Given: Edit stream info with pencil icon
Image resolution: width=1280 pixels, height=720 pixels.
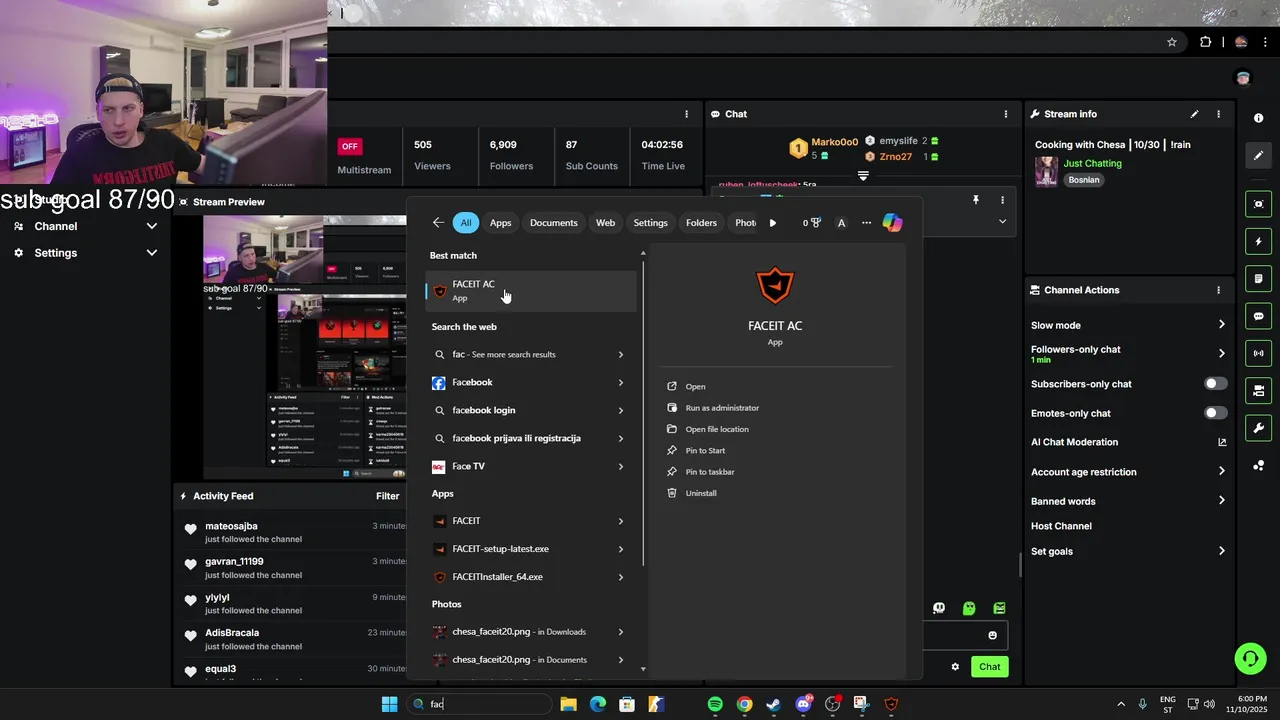Looking at the screenshot, I should point(1194,114).
